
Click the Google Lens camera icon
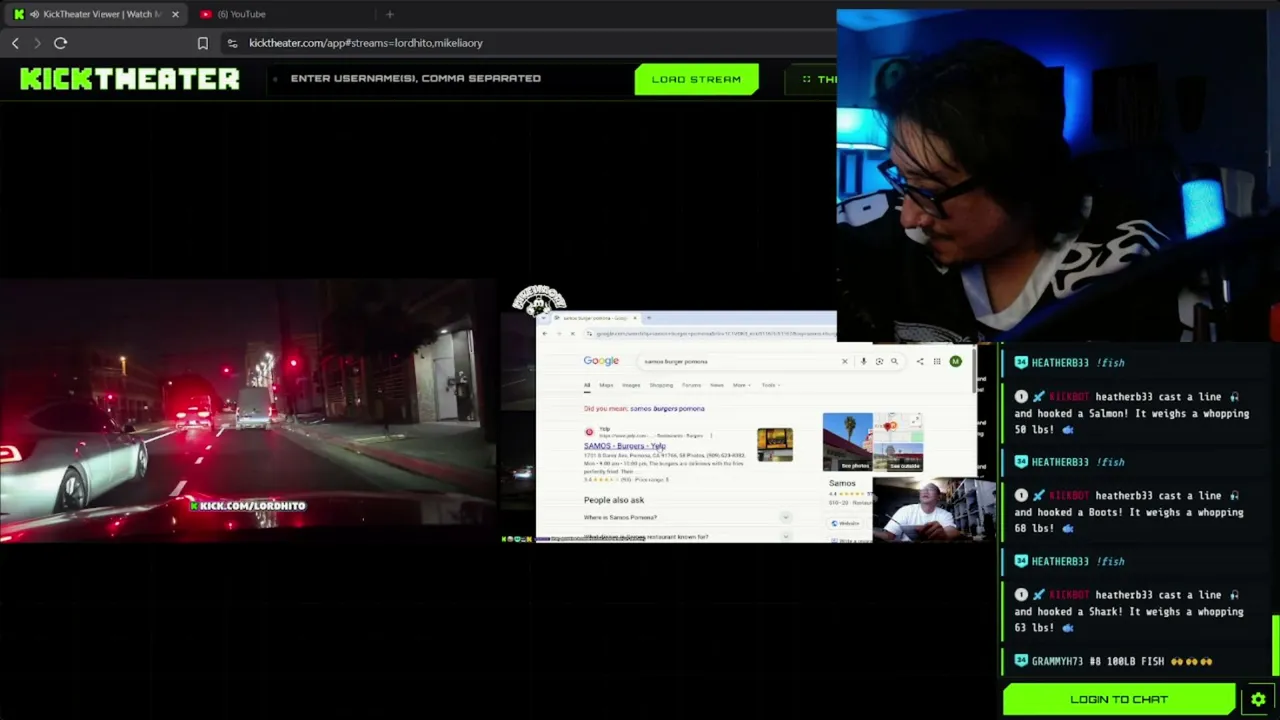point(879,361)
